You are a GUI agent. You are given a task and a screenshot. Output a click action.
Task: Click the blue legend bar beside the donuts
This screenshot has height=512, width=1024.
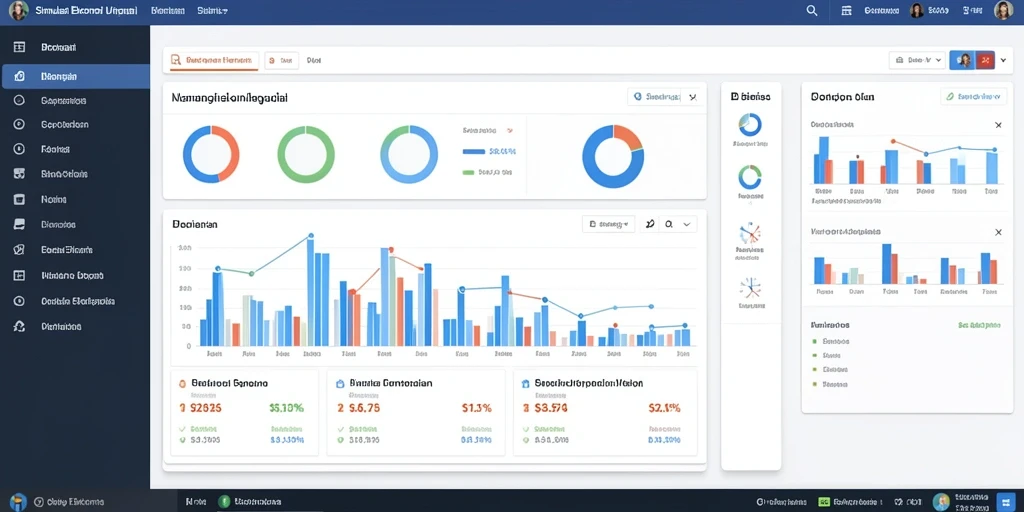(x=473, y=151)
